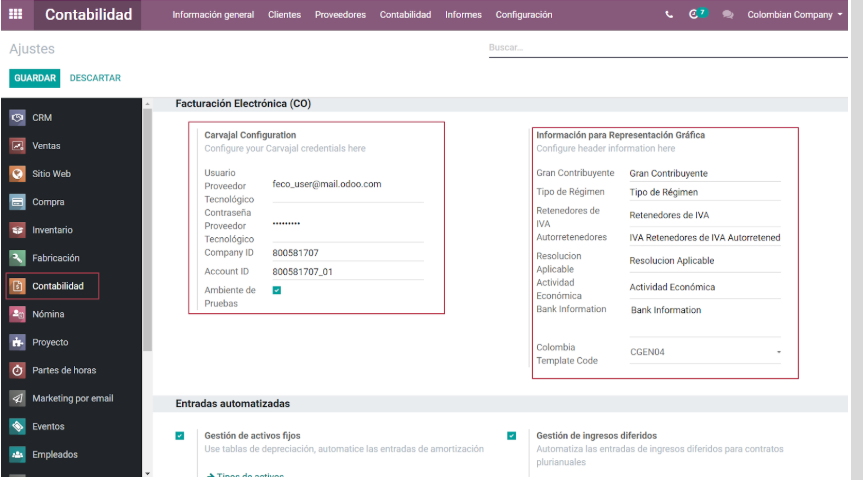The width and height of the screenshot is (863, 480).
Task: Click the GUARDAR button
Action: (35, 78)
